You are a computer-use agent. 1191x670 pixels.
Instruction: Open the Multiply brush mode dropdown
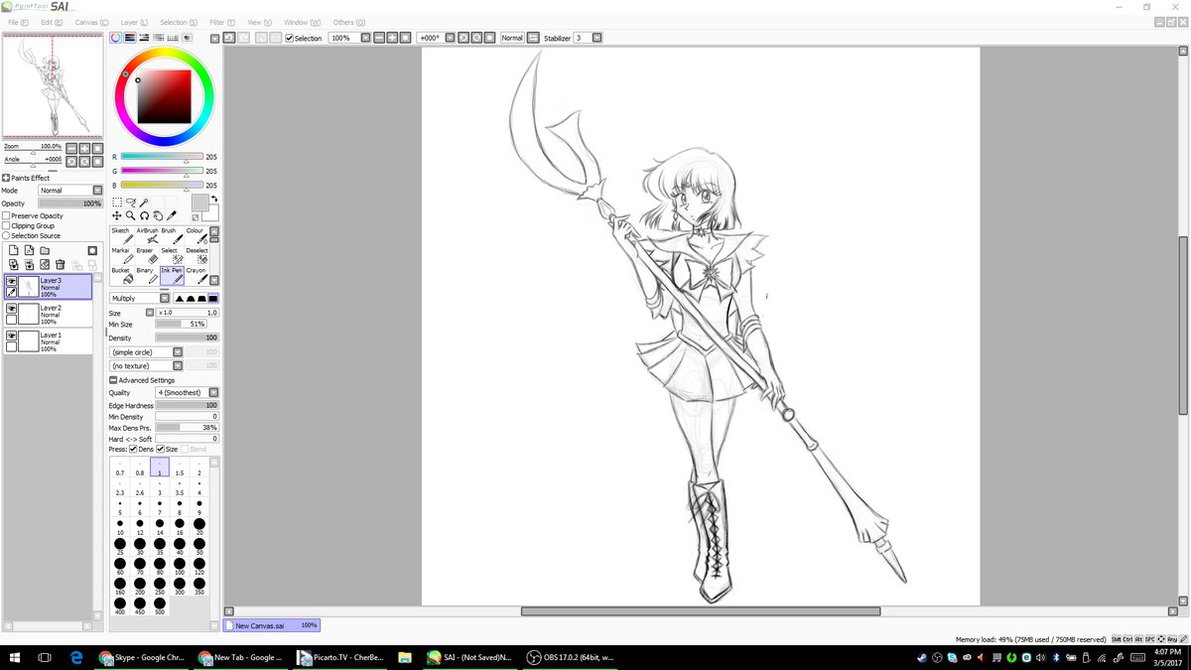tap(140, 299)
